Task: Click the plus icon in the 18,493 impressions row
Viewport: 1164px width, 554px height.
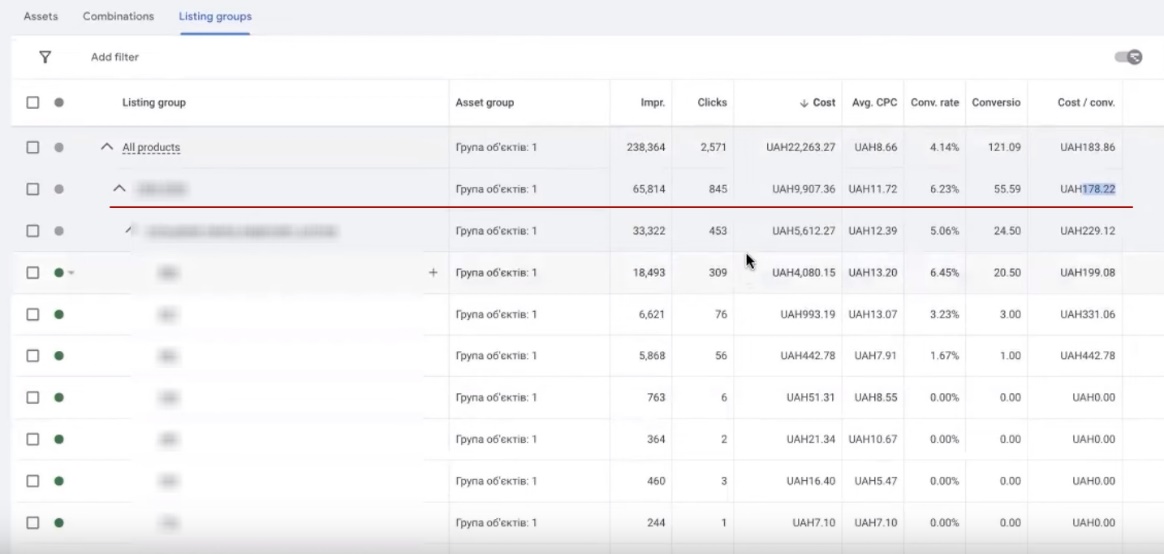Action: point(433,272)
